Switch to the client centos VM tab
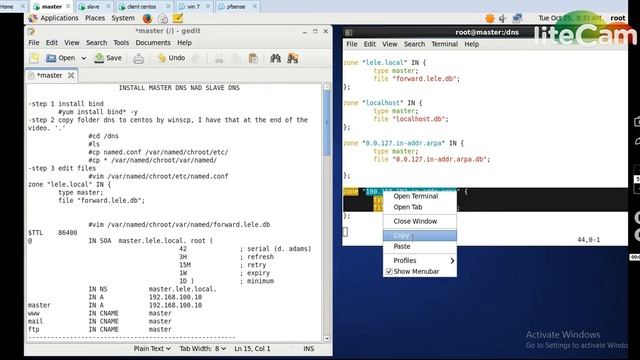This screenshot has height=360, width=640. click(x=142, y=7)
